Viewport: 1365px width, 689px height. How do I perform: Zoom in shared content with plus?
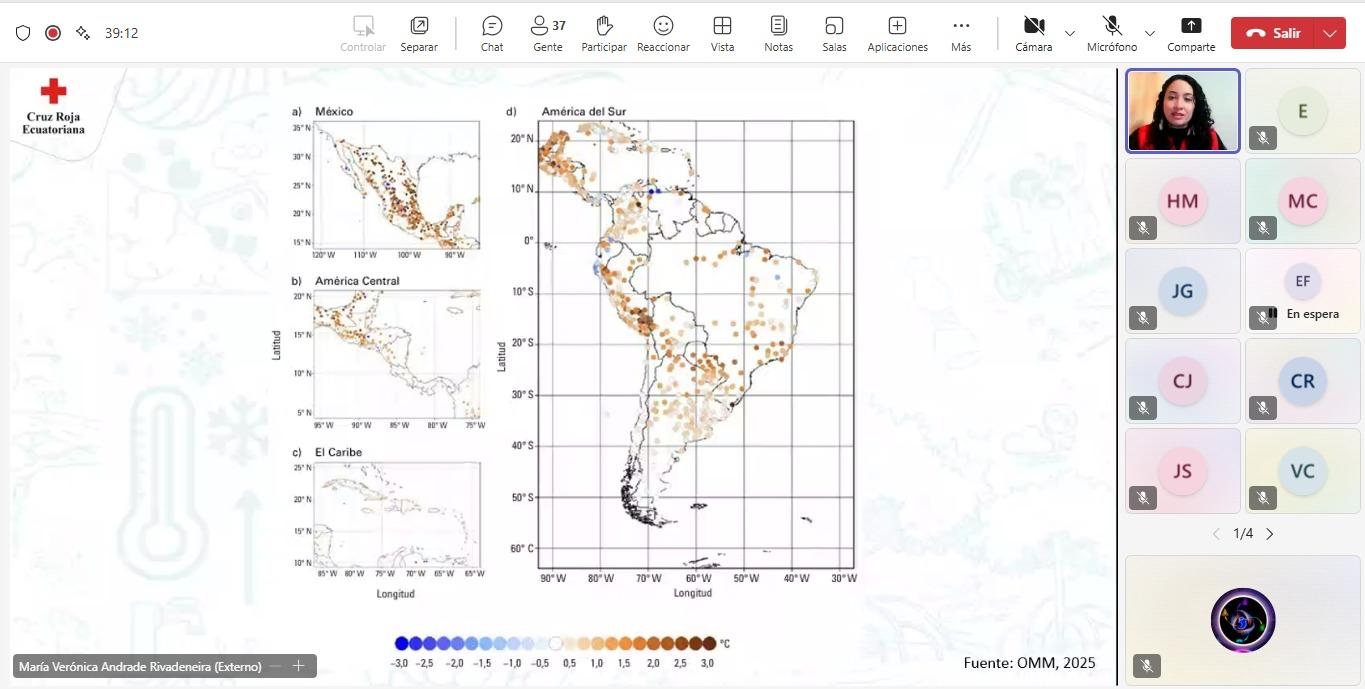tap(298, 666)
